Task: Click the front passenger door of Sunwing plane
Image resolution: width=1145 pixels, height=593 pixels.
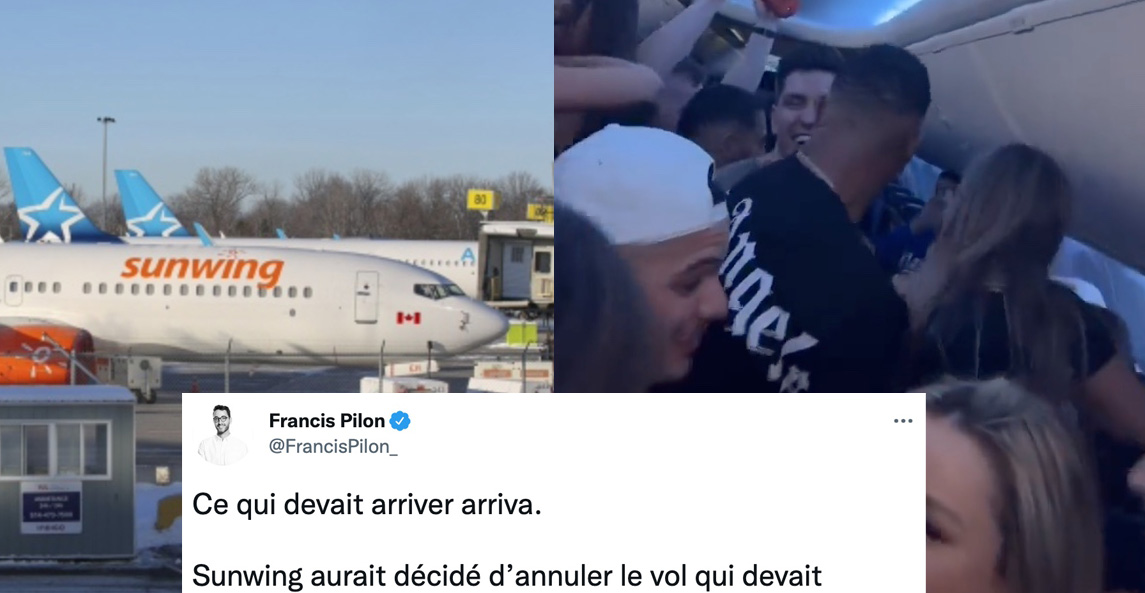Action: [x=367, y=296]
